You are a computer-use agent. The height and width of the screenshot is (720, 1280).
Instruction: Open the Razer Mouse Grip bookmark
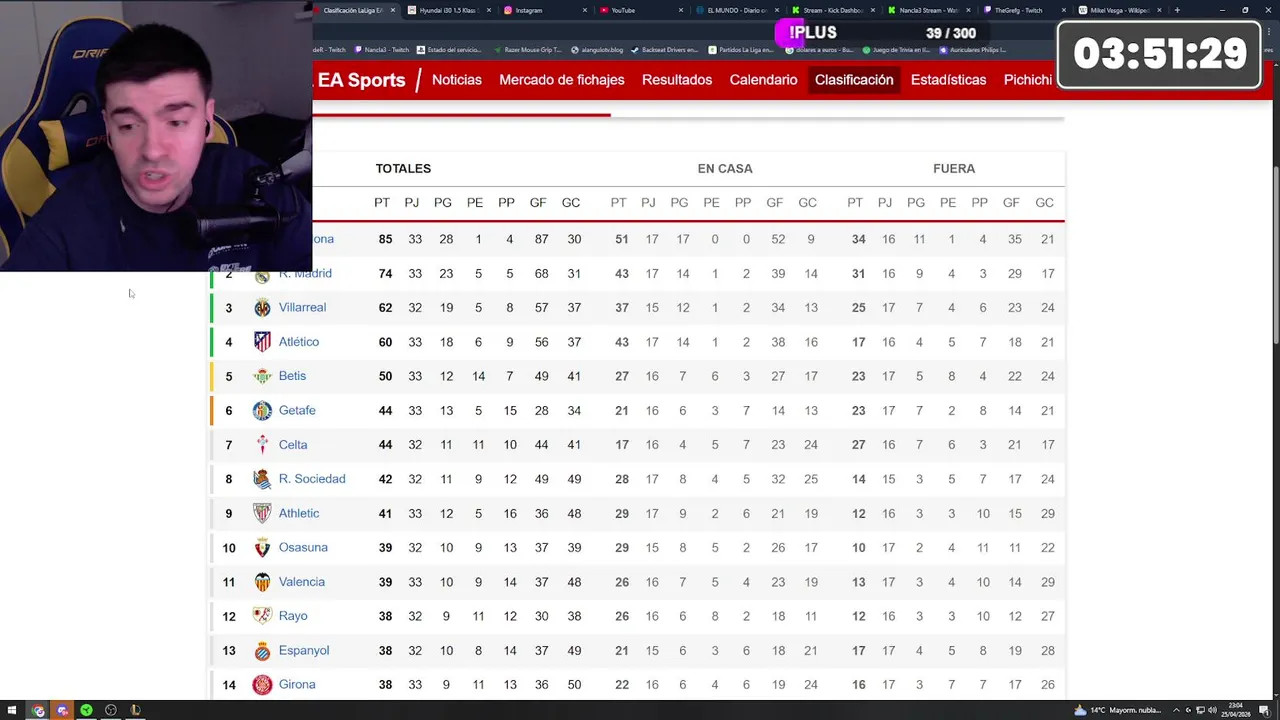[528, 49]
